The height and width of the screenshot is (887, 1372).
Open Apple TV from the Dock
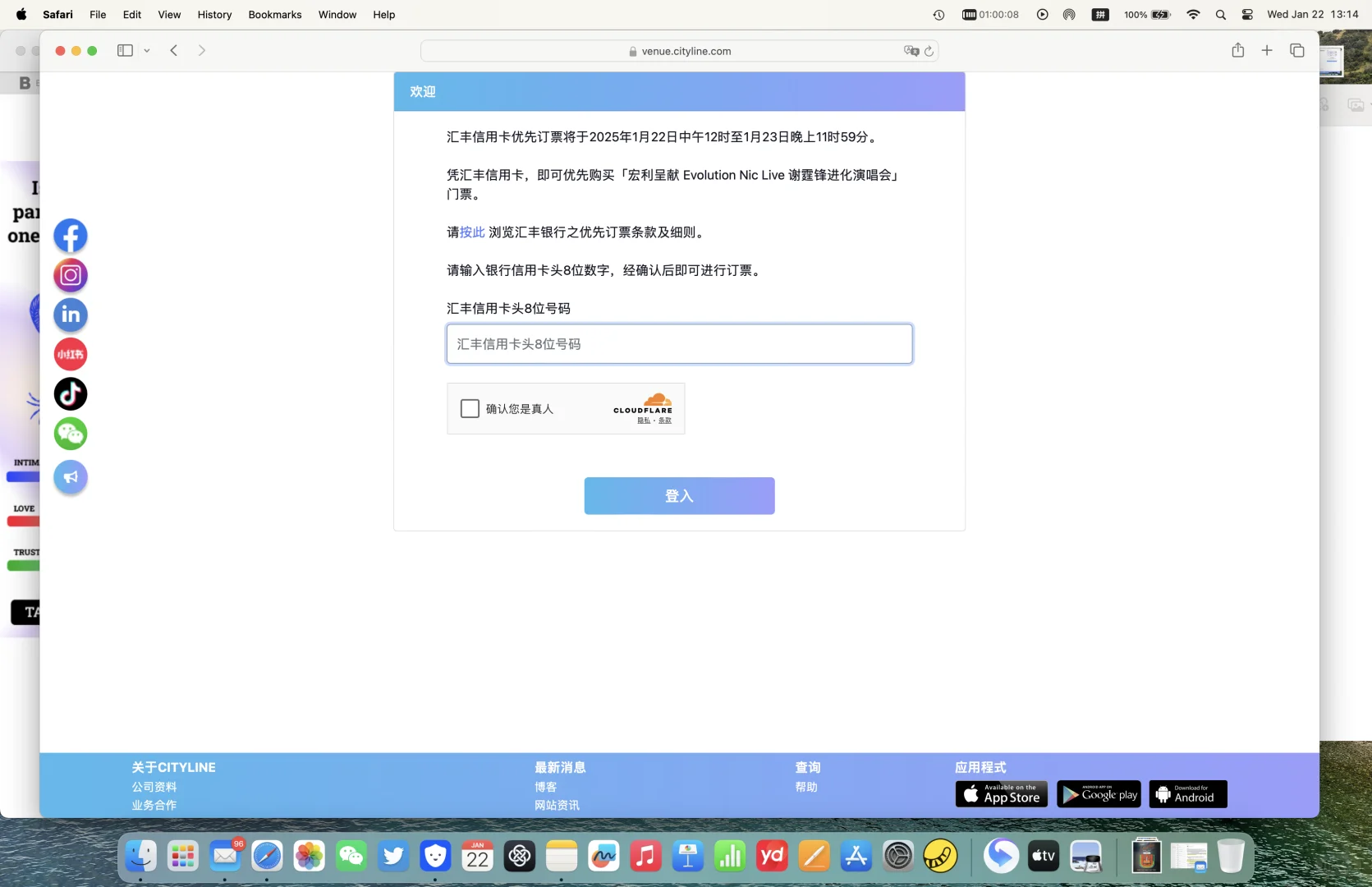point(1044,857)
